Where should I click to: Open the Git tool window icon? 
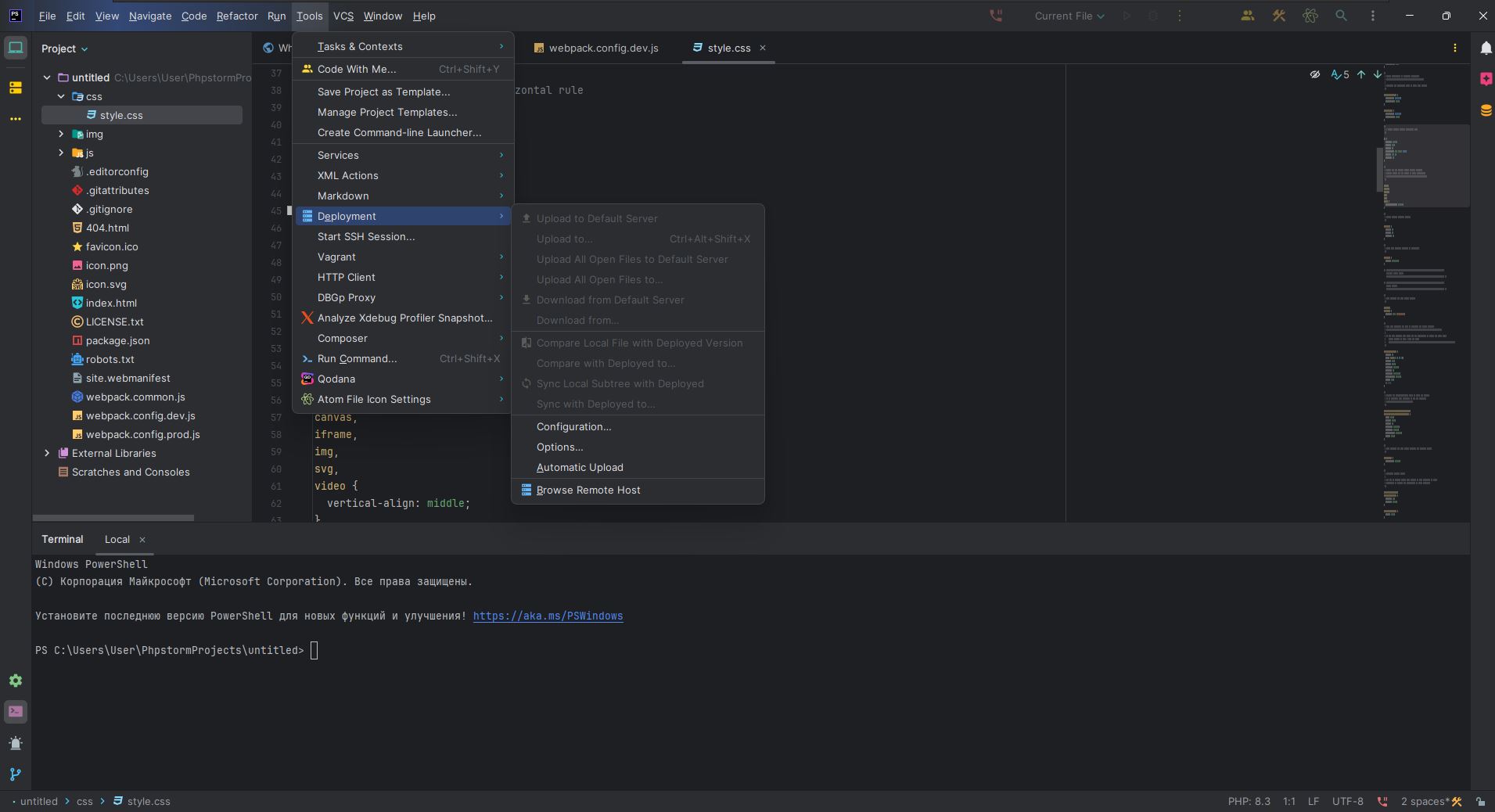click(x=16, y=774)
